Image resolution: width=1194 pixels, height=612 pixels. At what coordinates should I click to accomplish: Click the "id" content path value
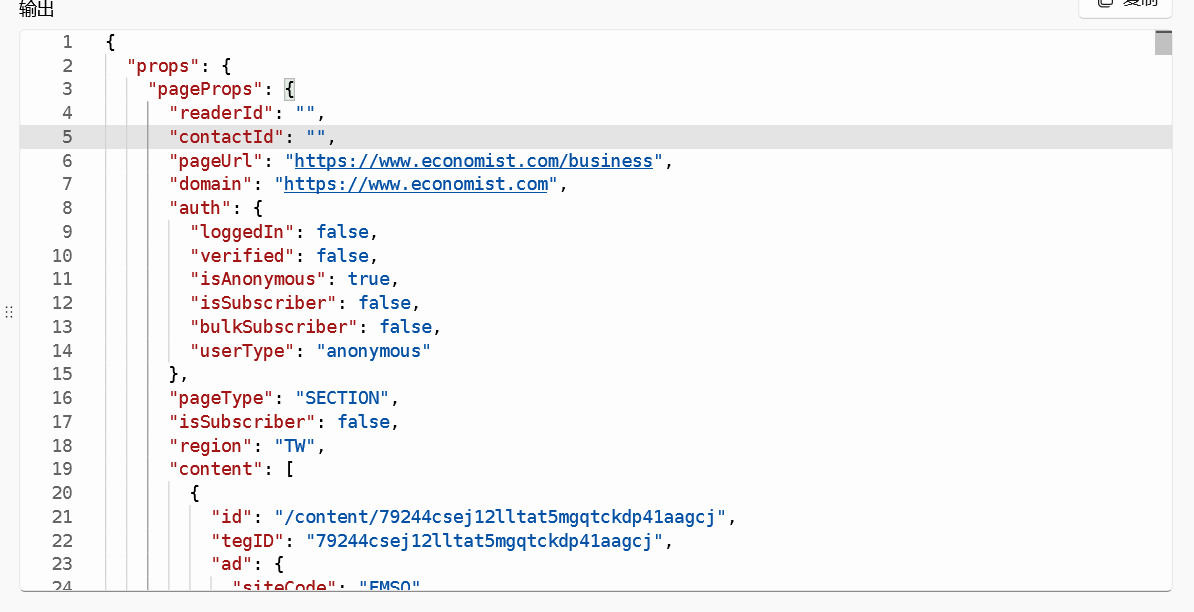(506, 517)
